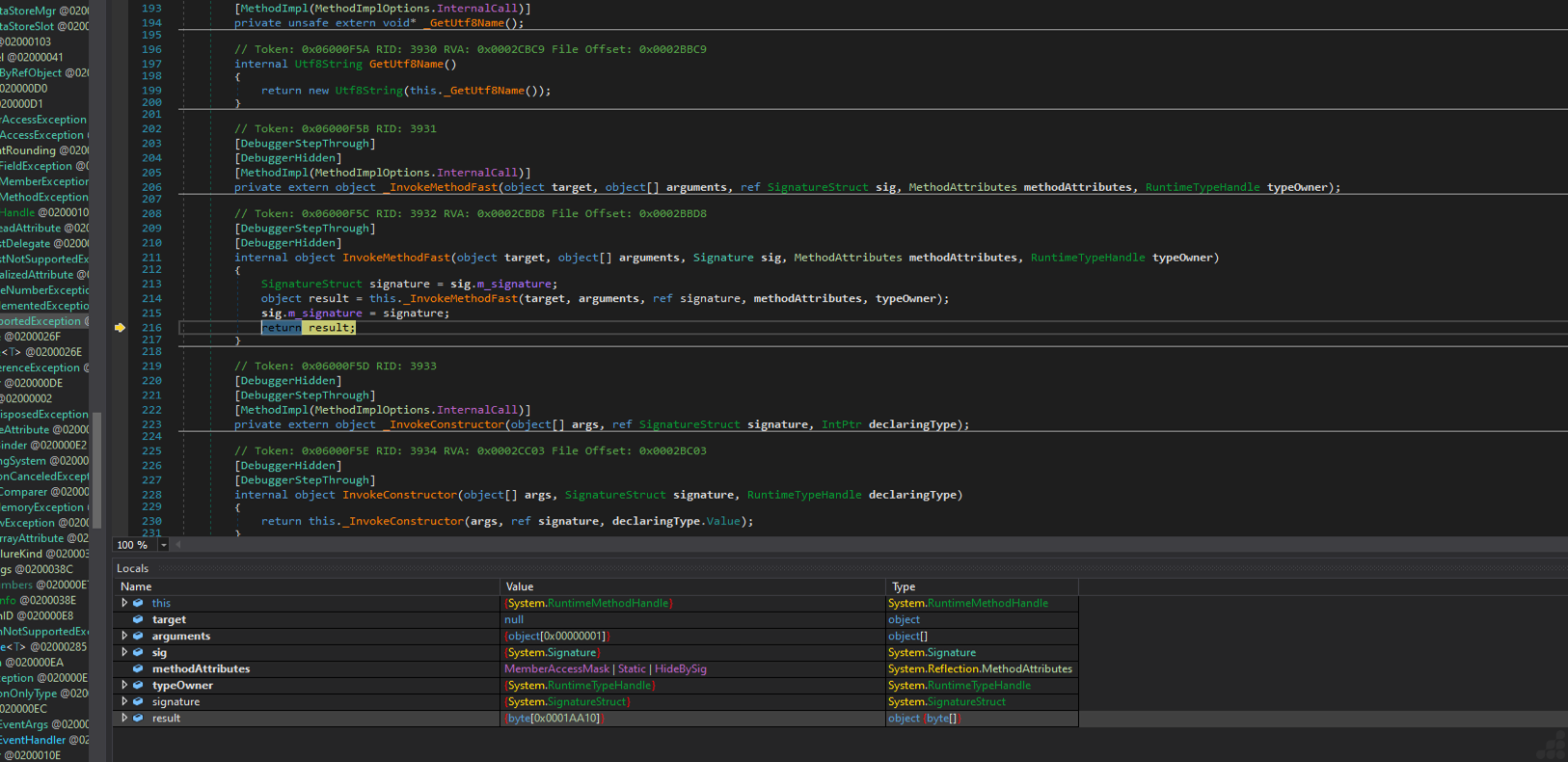The height and width of the screenshot is (762, 1568).
Task: Click the assembly tree's vertical scrollbar thumb
Action: [95, 468]
